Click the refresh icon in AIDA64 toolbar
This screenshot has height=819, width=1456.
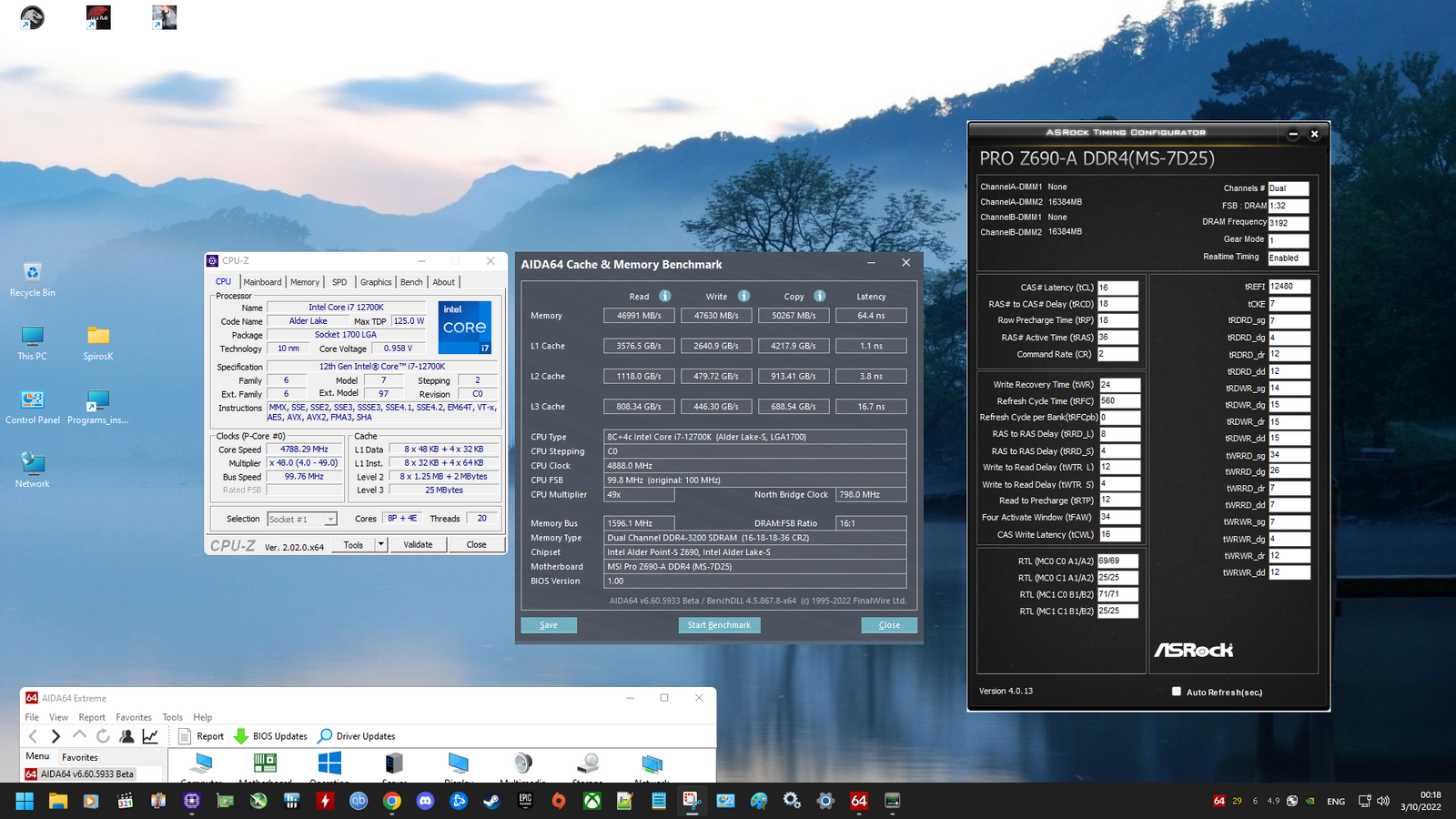tap(103, 736)
